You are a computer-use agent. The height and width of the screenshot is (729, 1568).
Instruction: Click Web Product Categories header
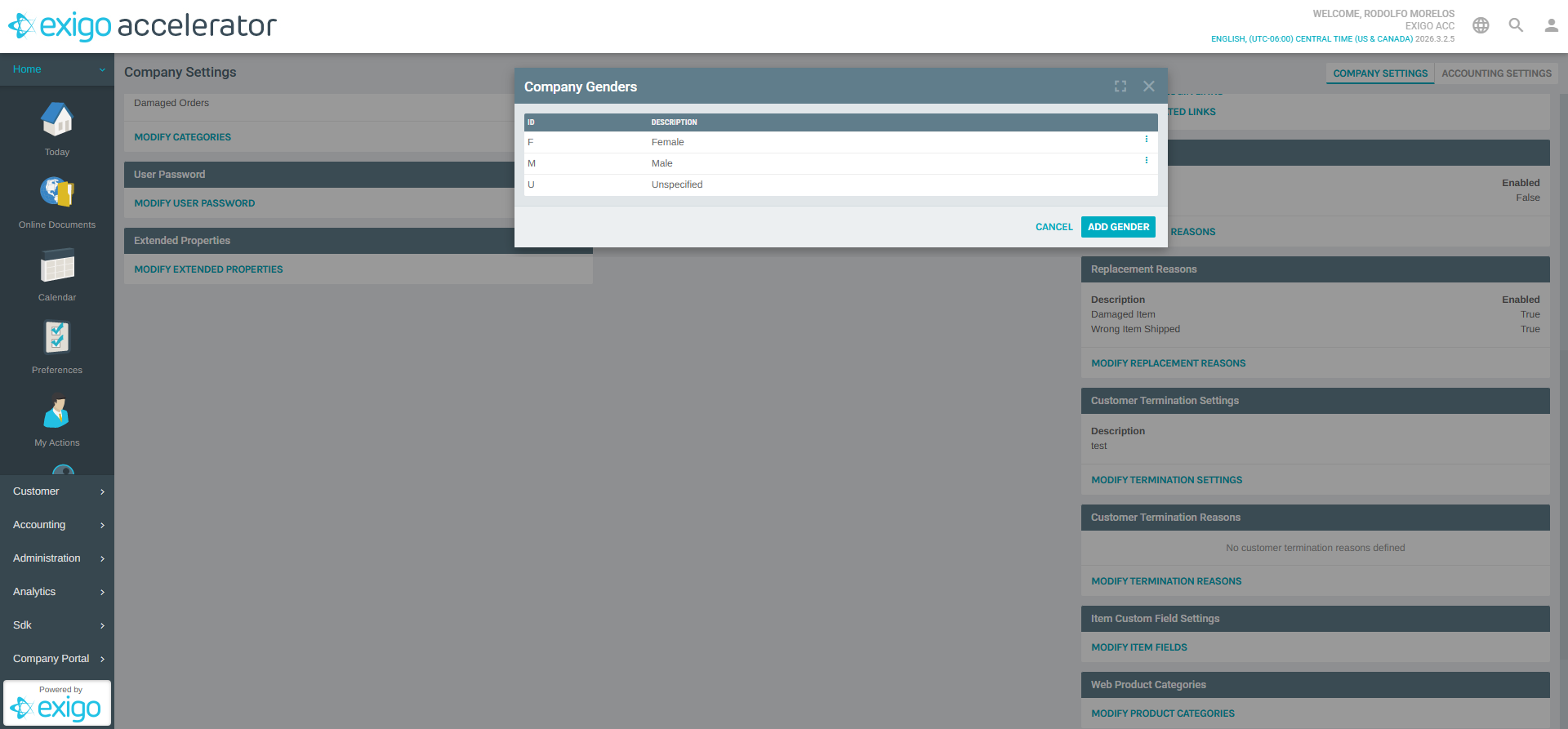click(x=1315, y=685)
